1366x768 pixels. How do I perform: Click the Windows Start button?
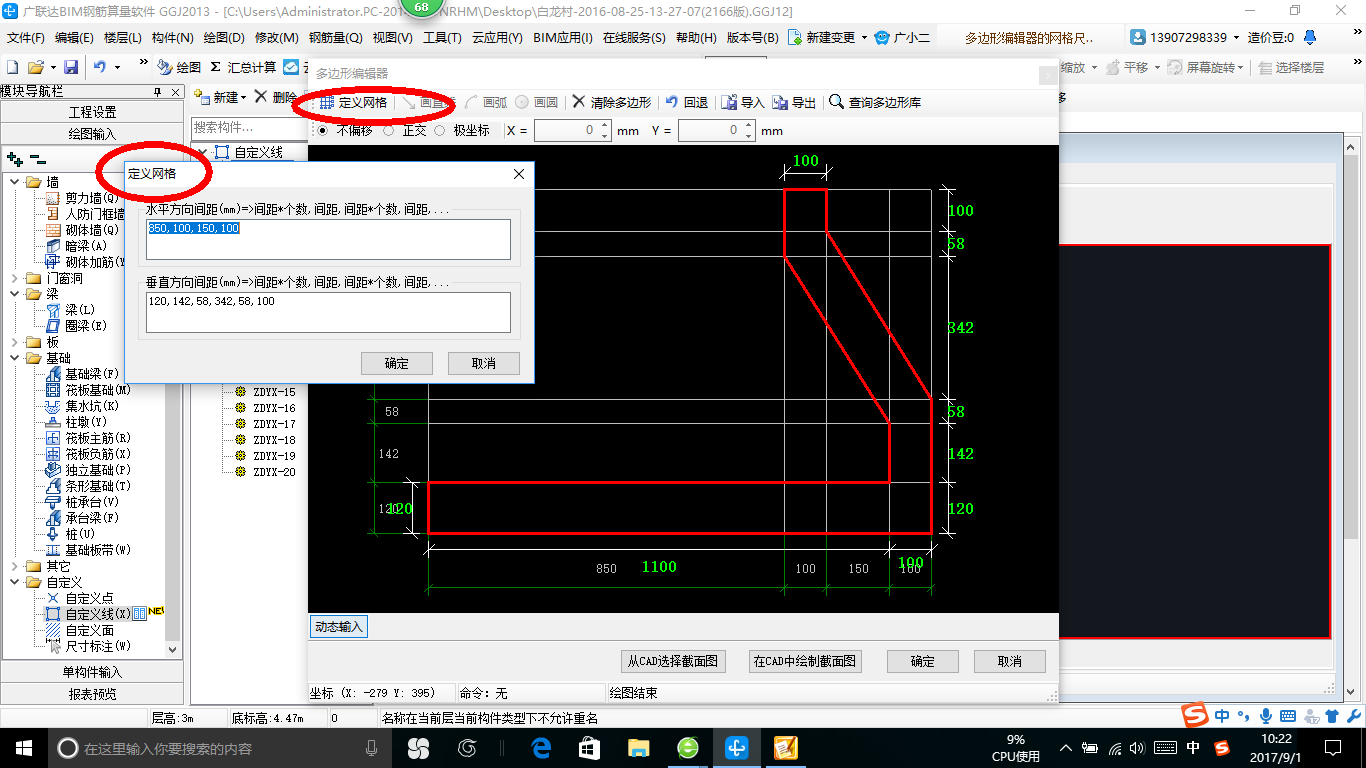click(x=24, y=747)
